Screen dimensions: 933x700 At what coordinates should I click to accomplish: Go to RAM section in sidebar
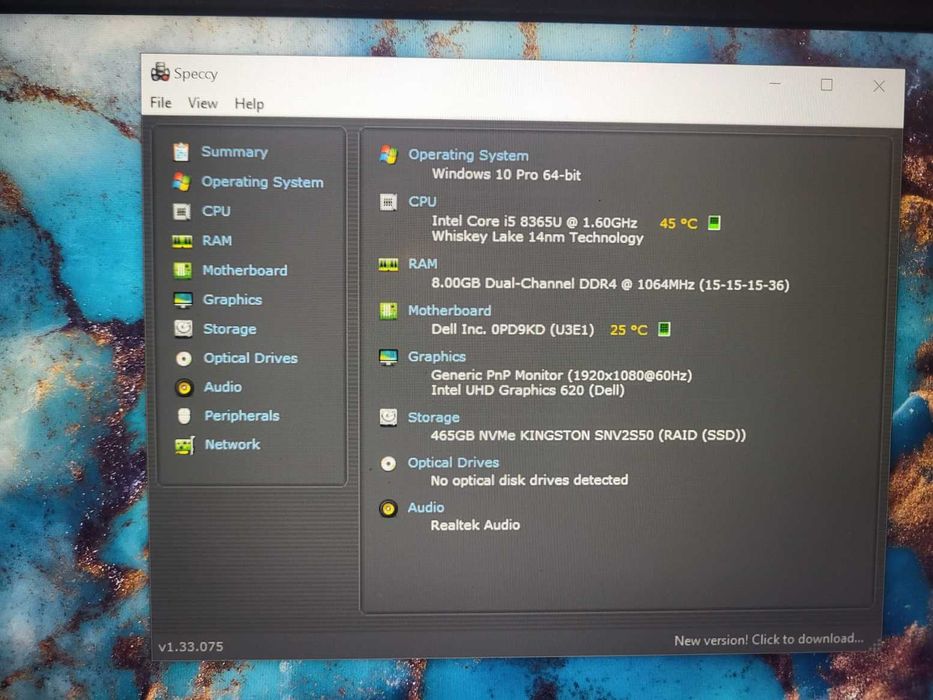coord(217,240)
